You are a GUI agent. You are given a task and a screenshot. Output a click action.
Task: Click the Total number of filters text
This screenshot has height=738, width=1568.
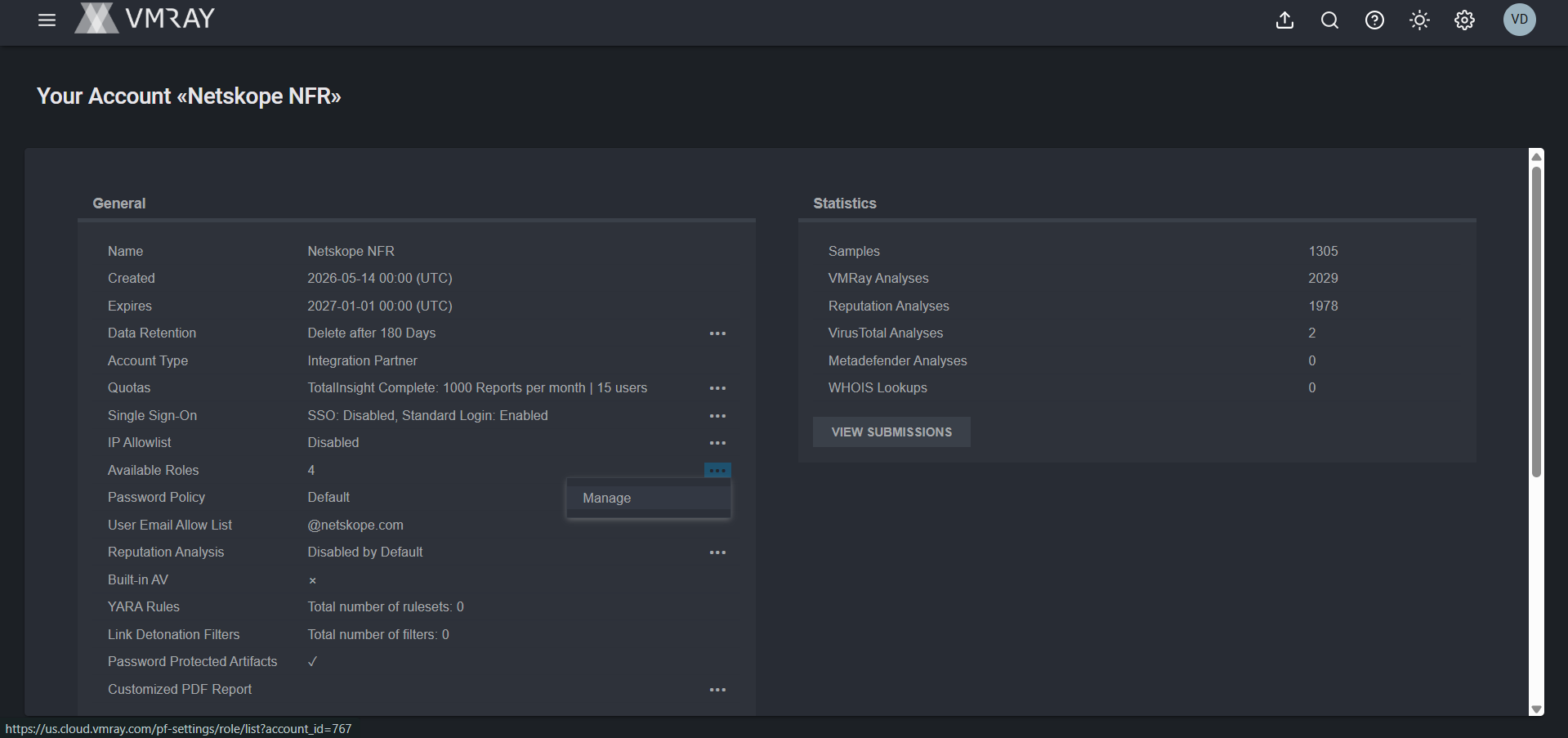tap(378, 635)
